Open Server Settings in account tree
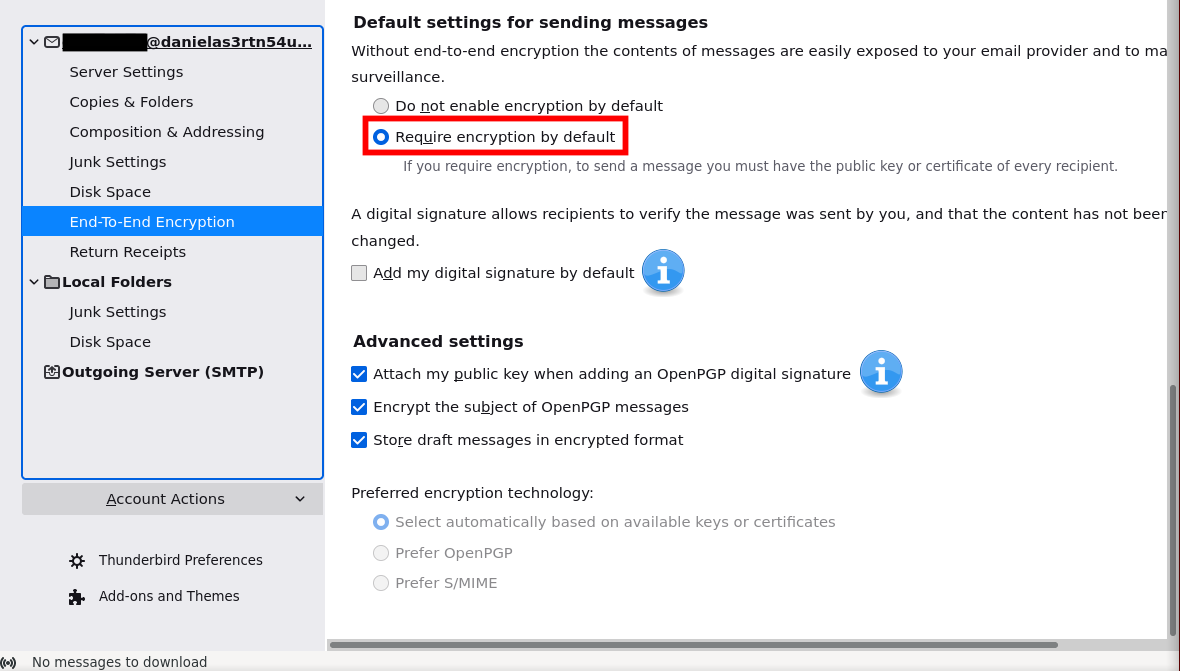Screen dimensions: 1180x671 [126, 72]
